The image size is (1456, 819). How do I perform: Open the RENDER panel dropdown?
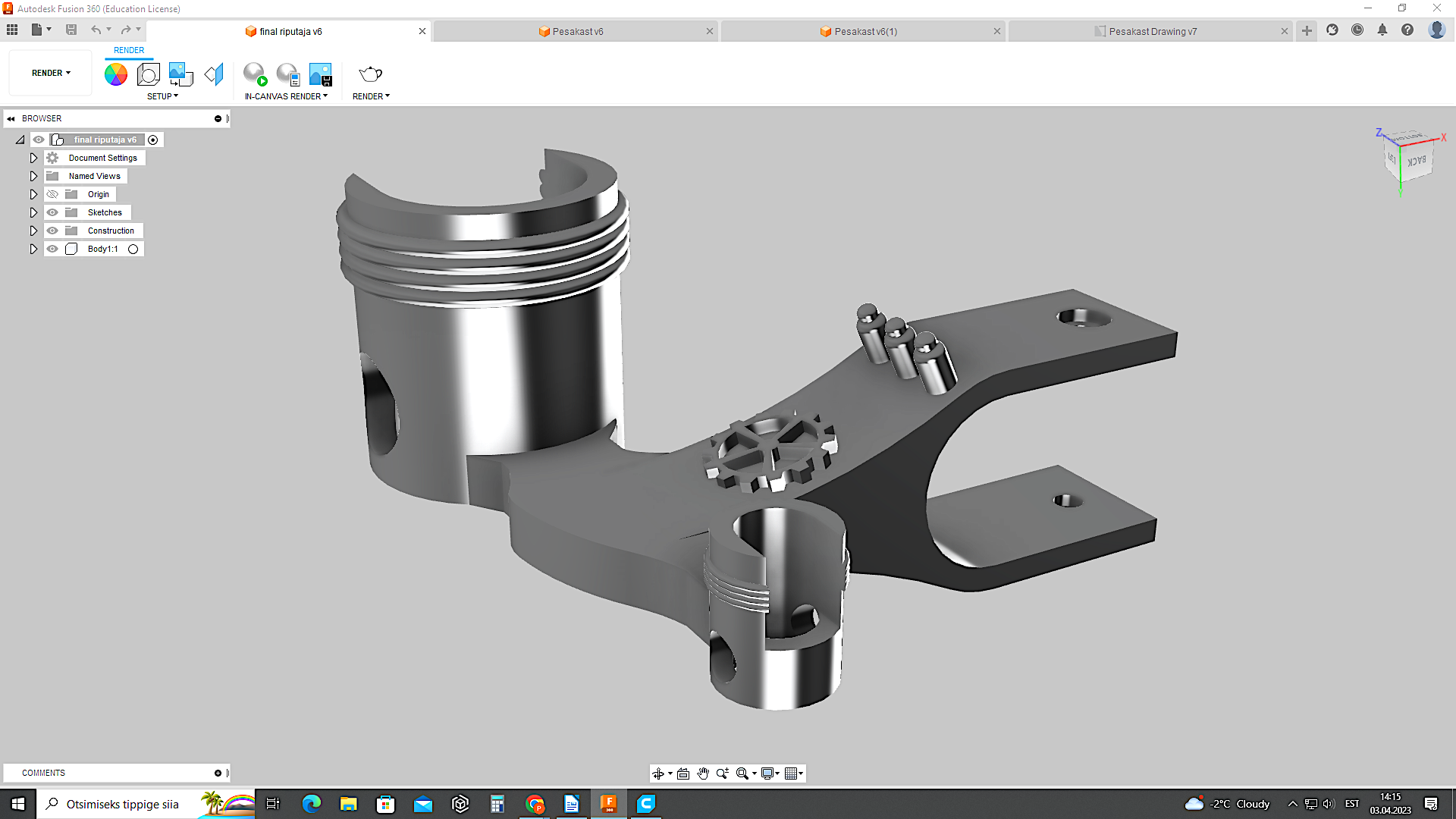[x=371, y=96]
